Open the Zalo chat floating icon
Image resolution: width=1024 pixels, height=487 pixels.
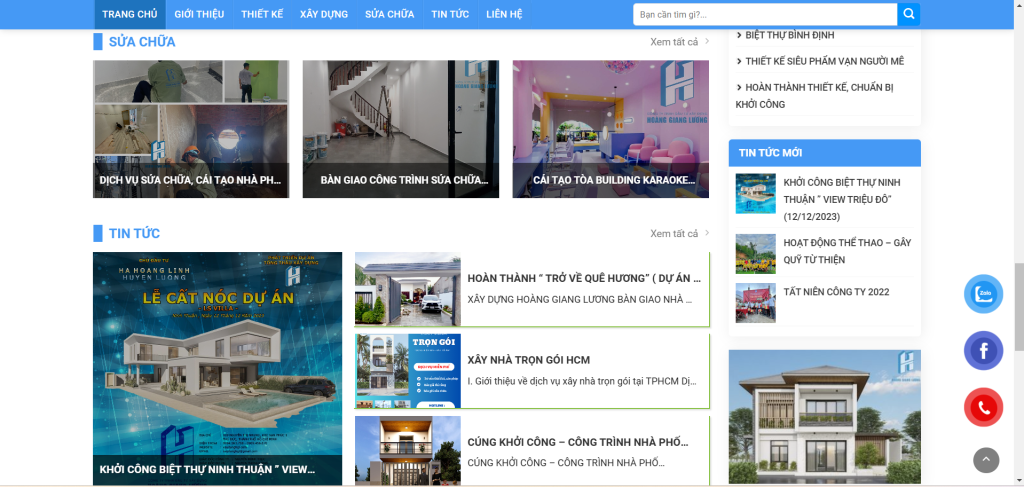click(983, 294)
